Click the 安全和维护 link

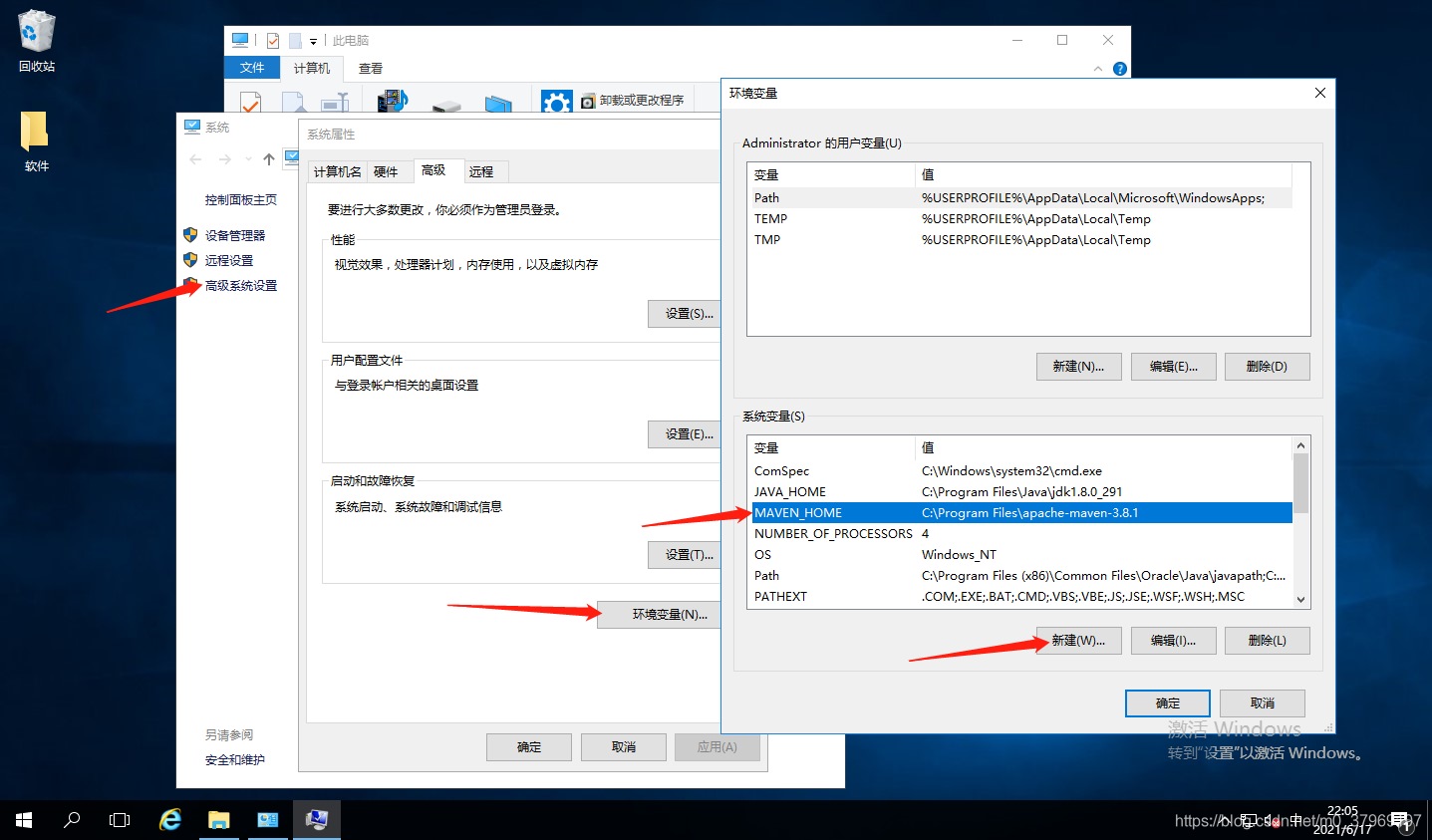coord(235,760)
